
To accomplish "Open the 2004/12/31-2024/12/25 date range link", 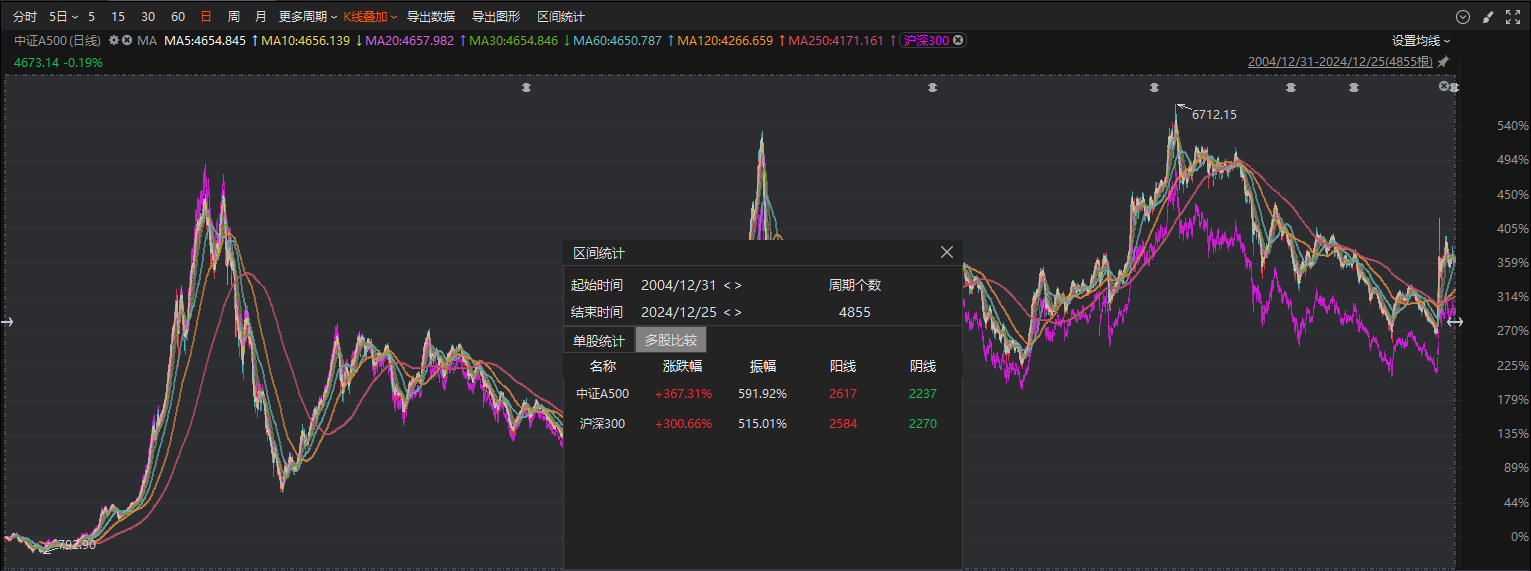I will [x=1340, y=62].
